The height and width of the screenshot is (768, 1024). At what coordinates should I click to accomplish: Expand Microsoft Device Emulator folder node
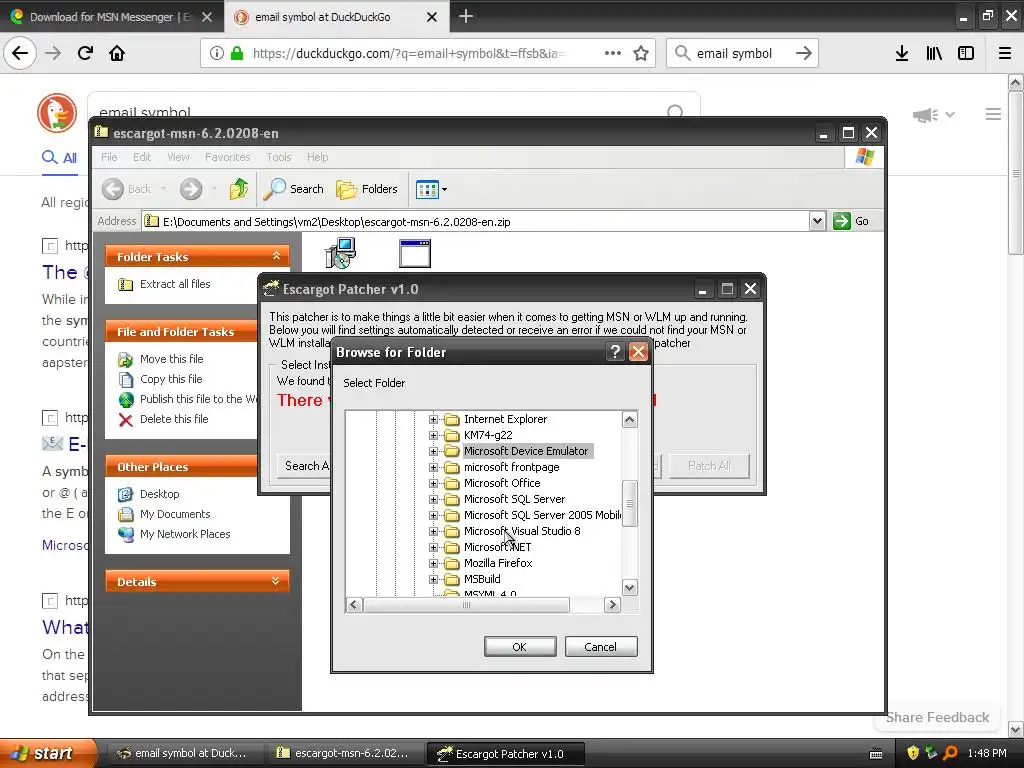[433, 451]
